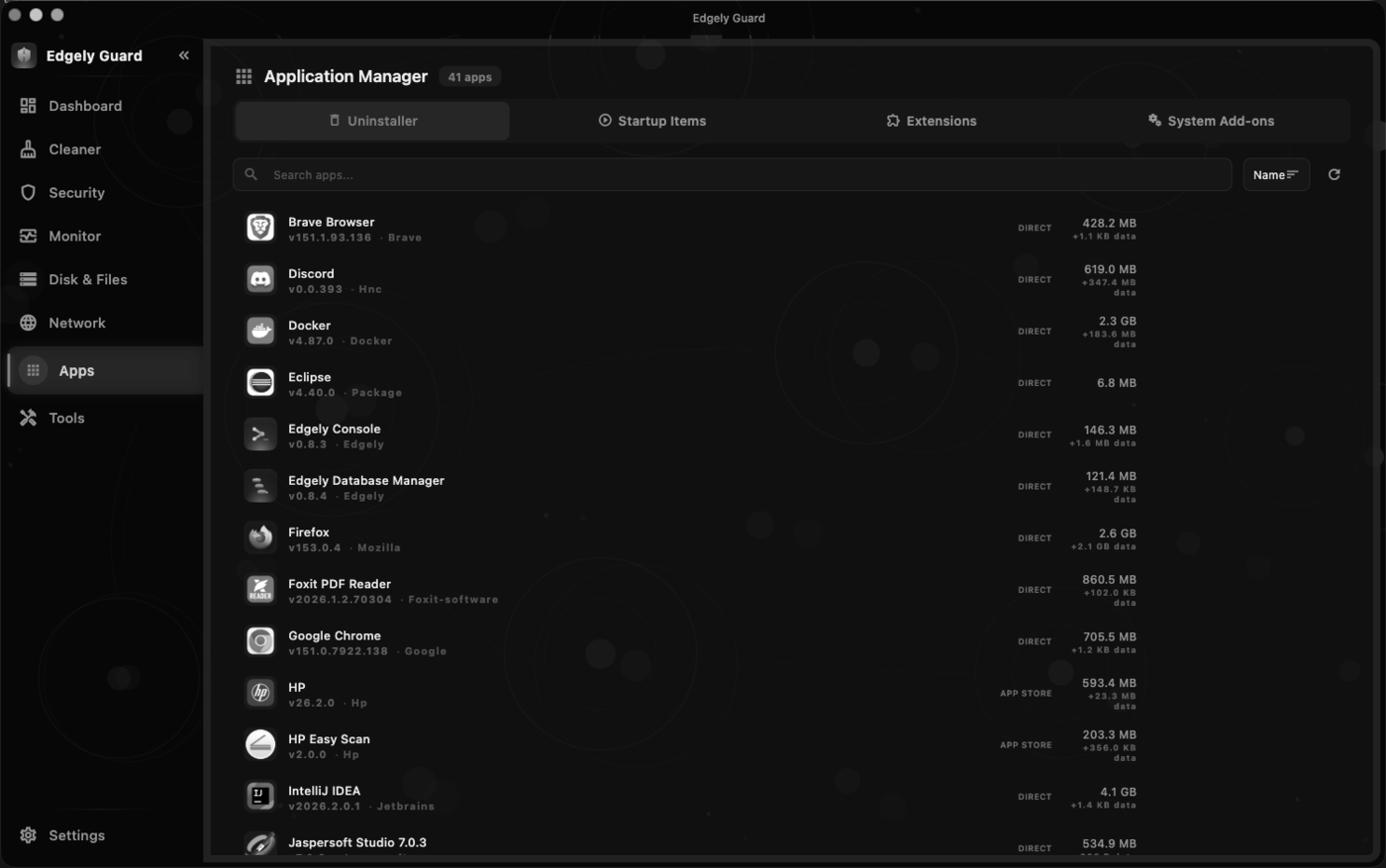The width and height of the screenshot is (1386, 868).
Task: Click the Edgely Database Manager icon
Action: [260, 486]
